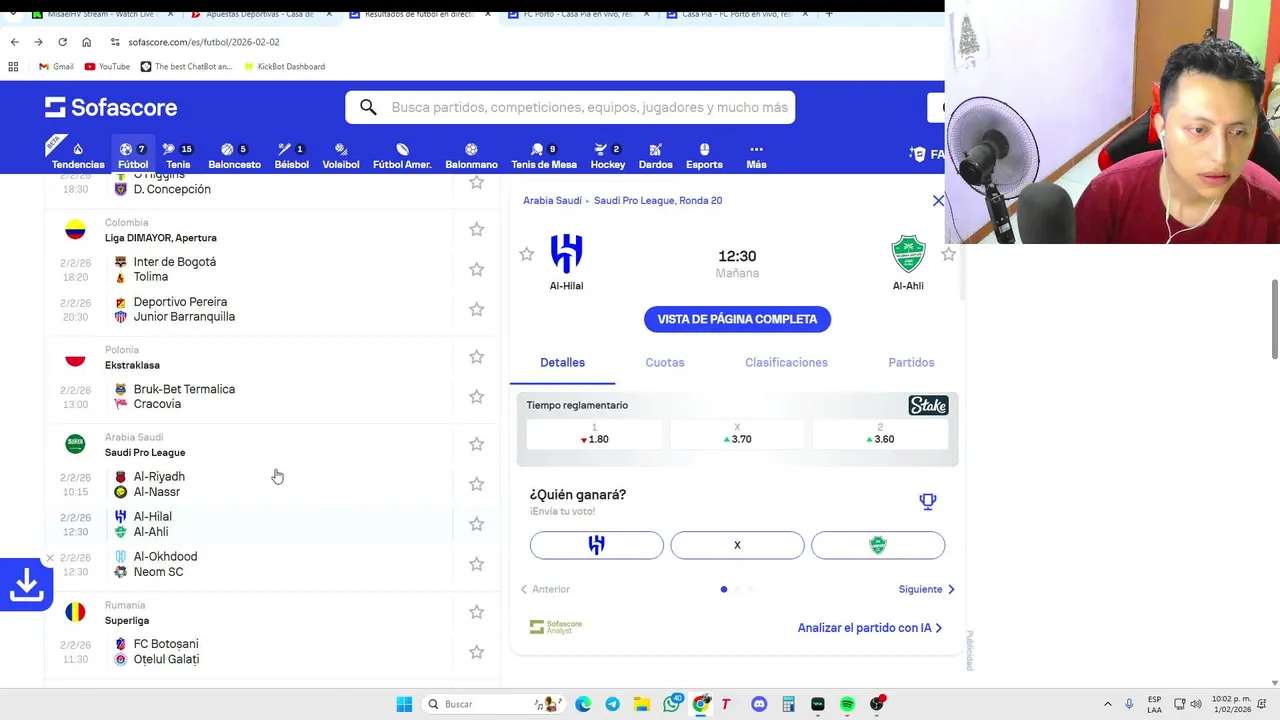Click the magnifier icon in search bar
This screenshot has width=1280, height=720.
pyautogui.click(x=368, y=107)
